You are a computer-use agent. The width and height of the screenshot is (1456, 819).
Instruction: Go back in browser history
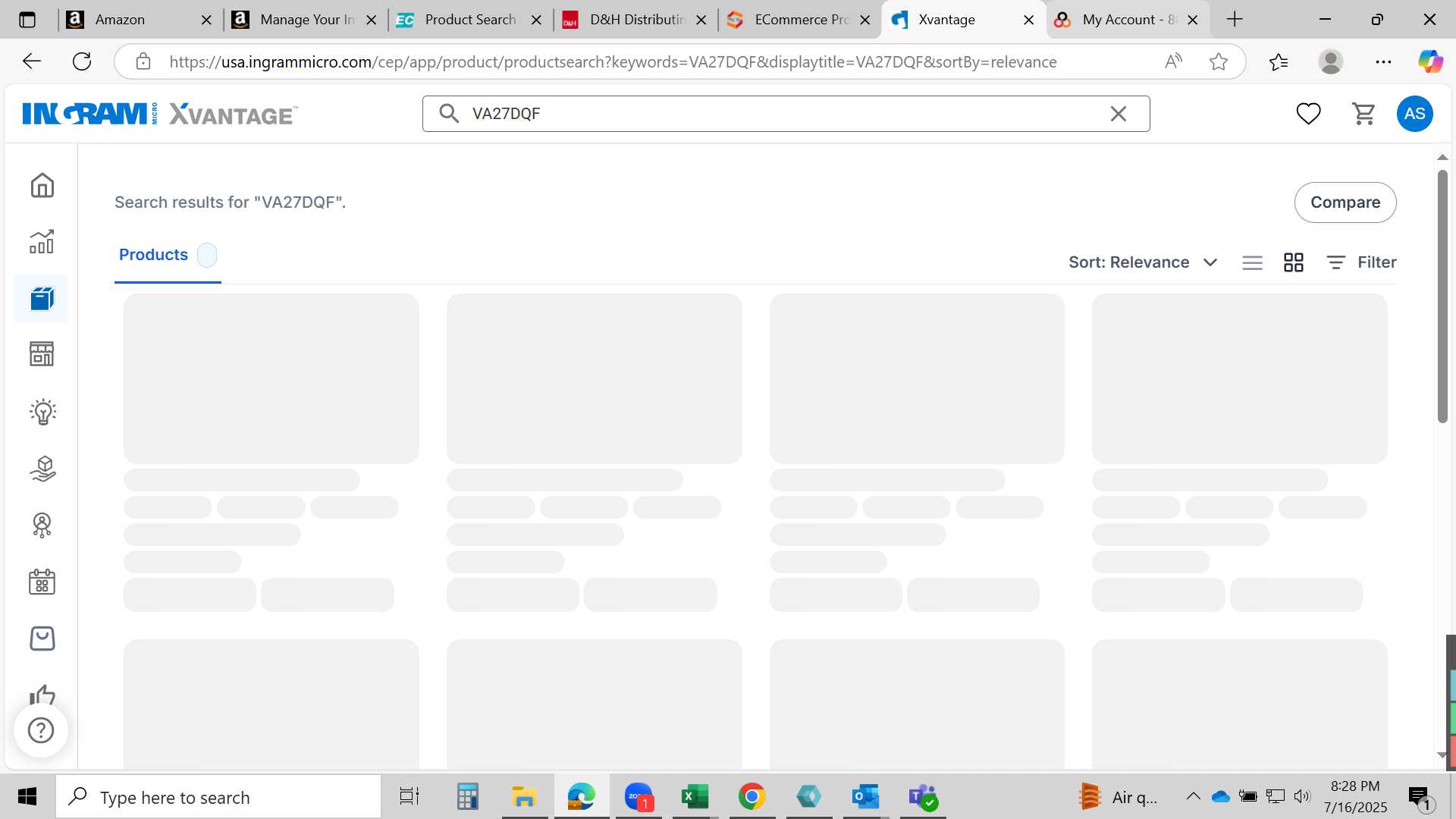coord(31,61)
